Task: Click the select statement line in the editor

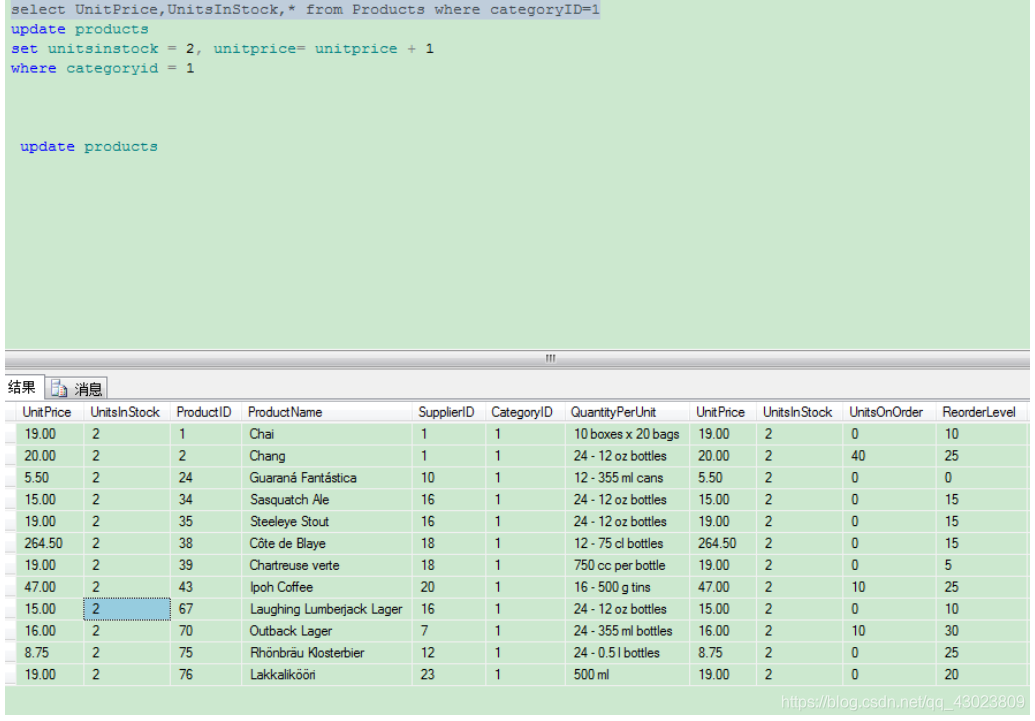Action: pos(305,9)
